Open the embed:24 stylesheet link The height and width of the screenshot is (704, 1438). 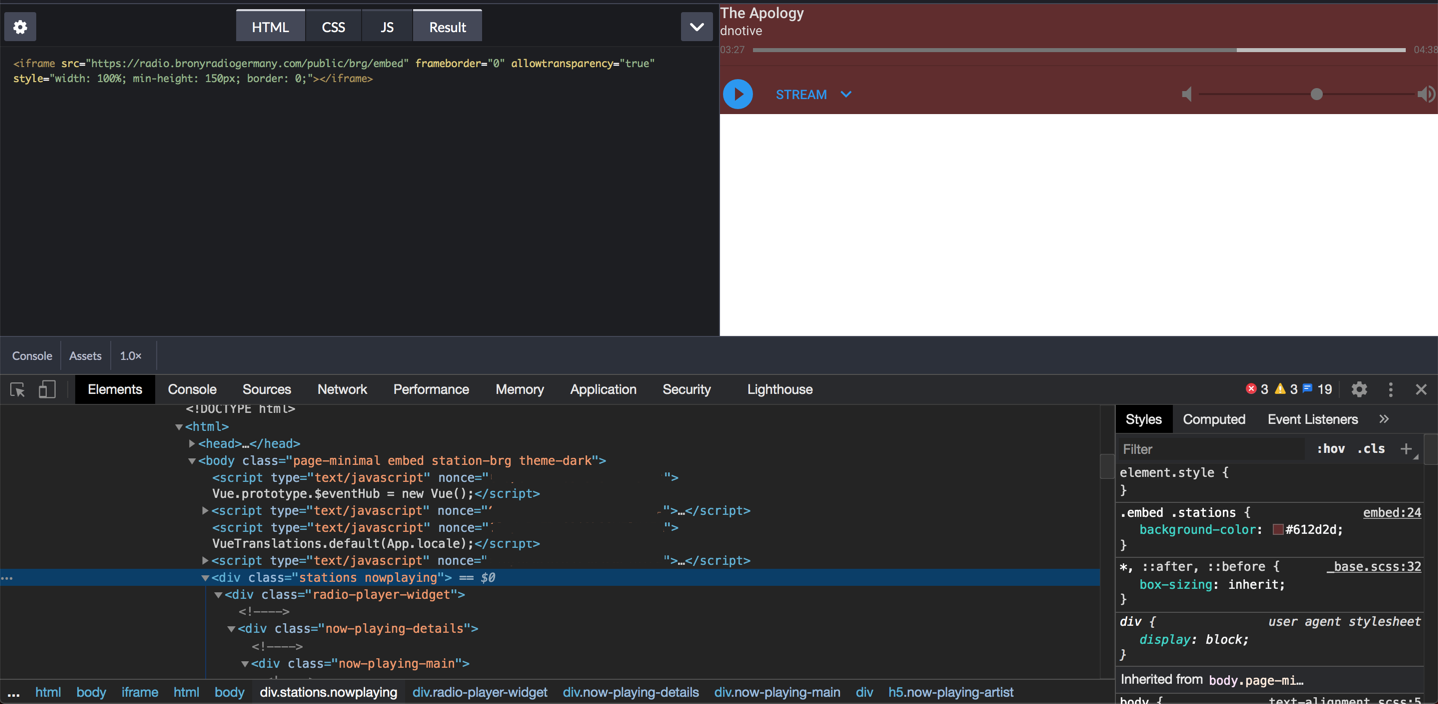[x=1392, y=511]
